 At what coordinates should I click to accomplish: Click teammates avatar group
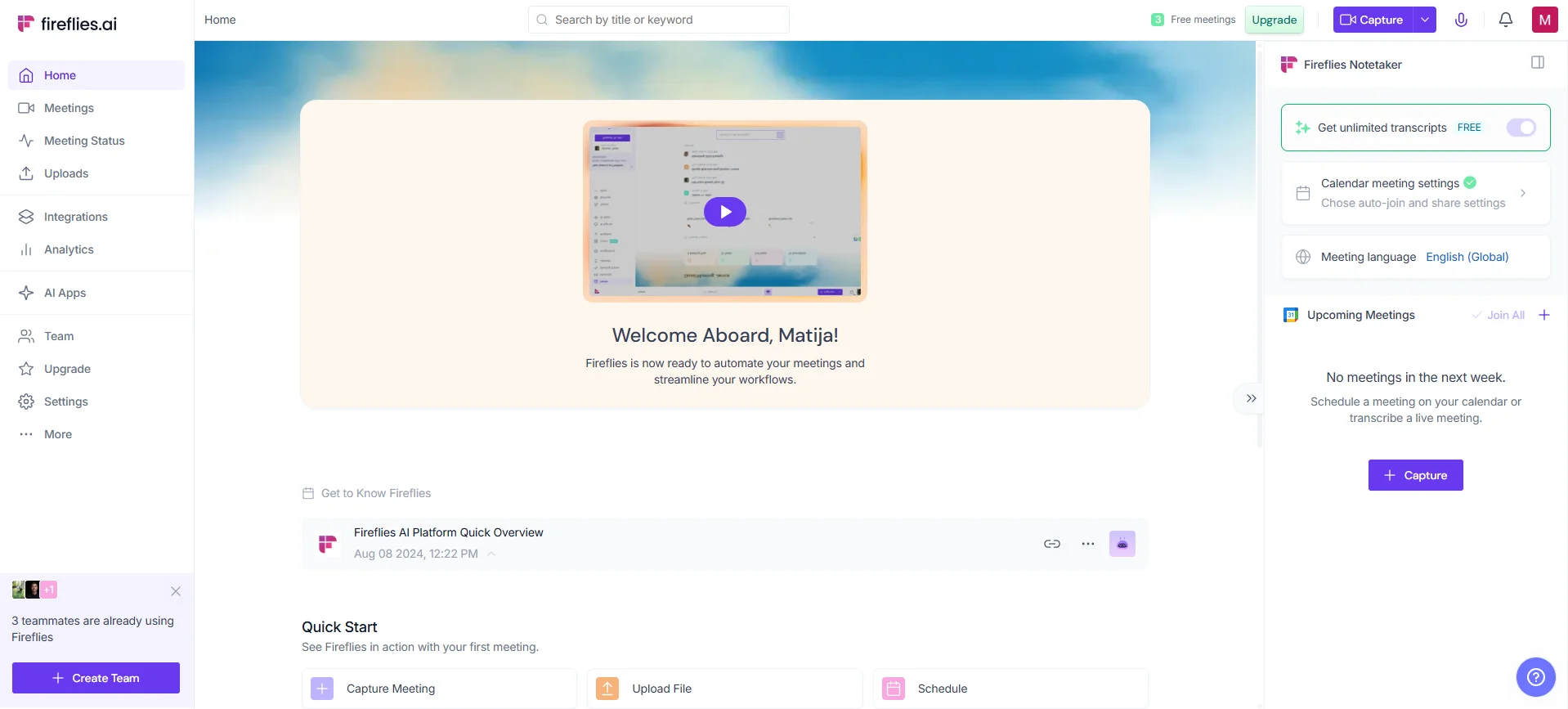(x=34, y=590)
